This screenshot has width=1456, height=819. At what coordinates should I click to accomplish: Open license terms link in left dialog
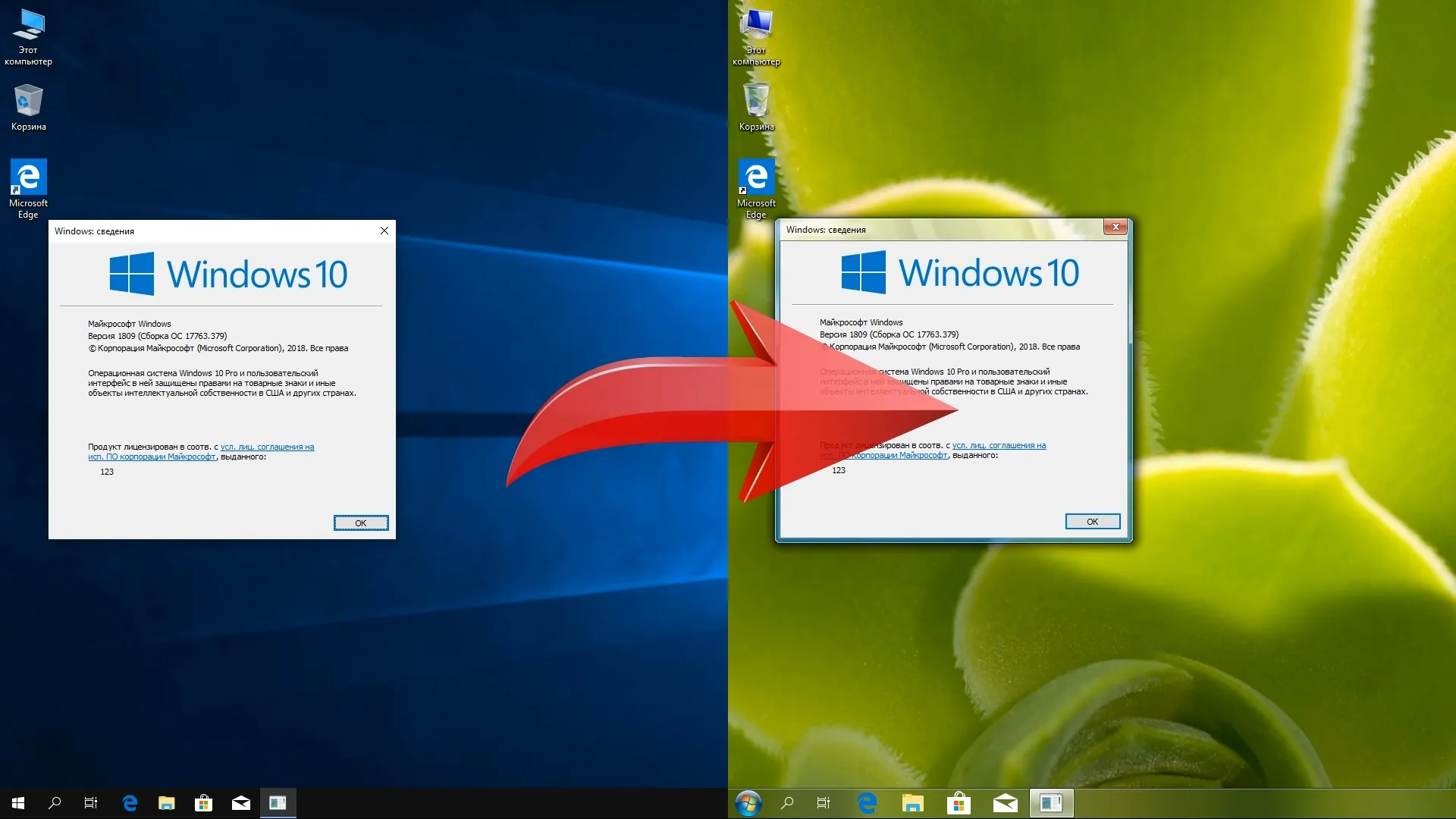click(201, 452)
